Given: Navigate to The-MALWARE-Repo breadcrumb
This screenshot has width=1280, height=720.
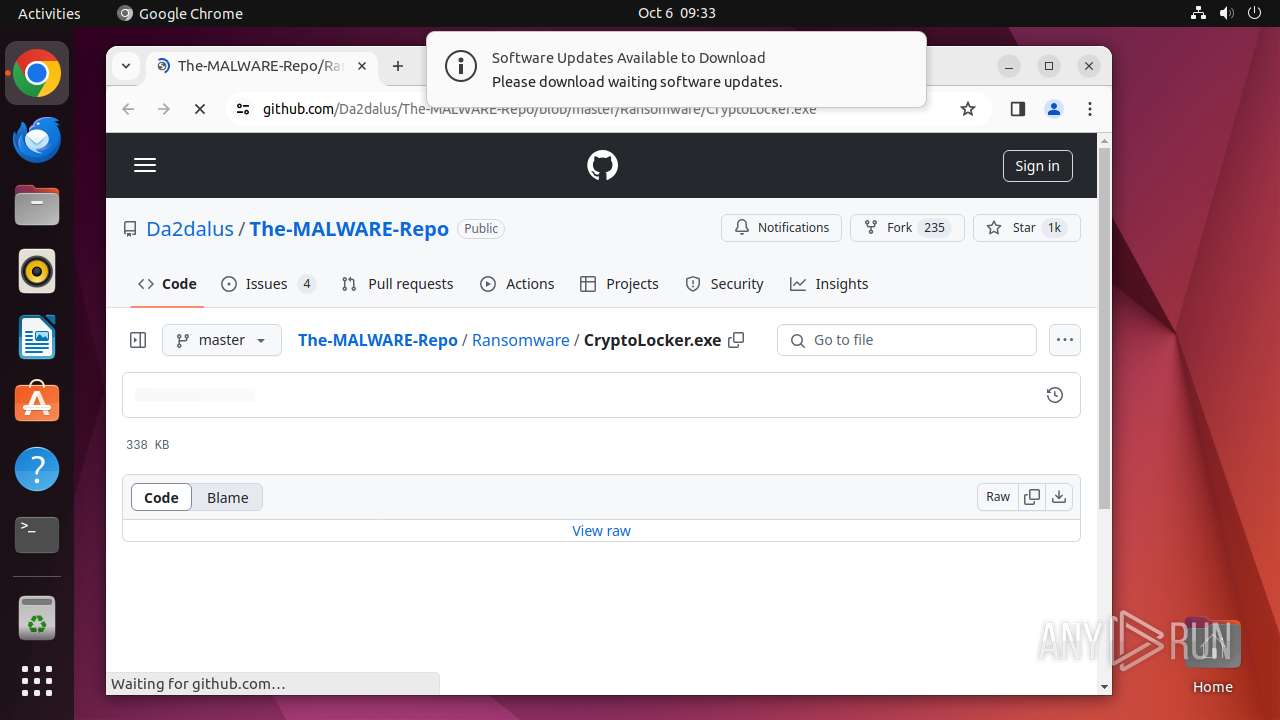Looking at the screenshot, I should 378,340.
